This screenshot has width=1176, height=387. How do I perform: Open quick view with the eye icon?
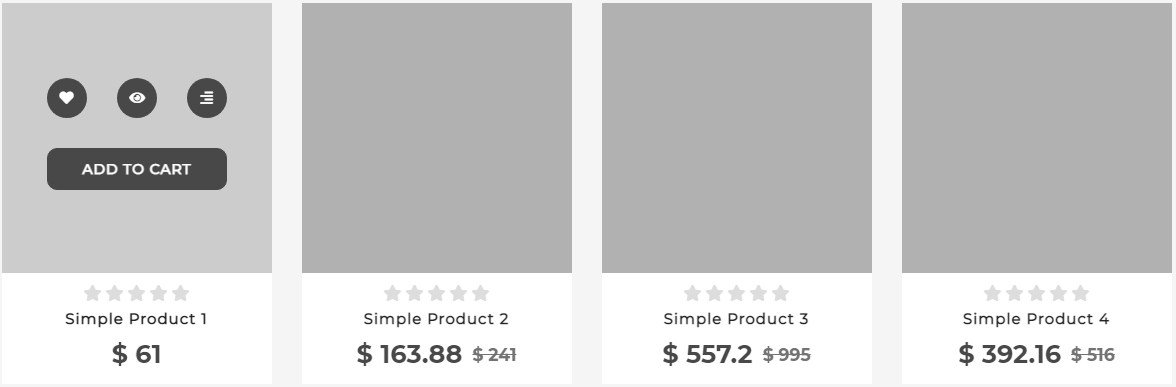136,98
